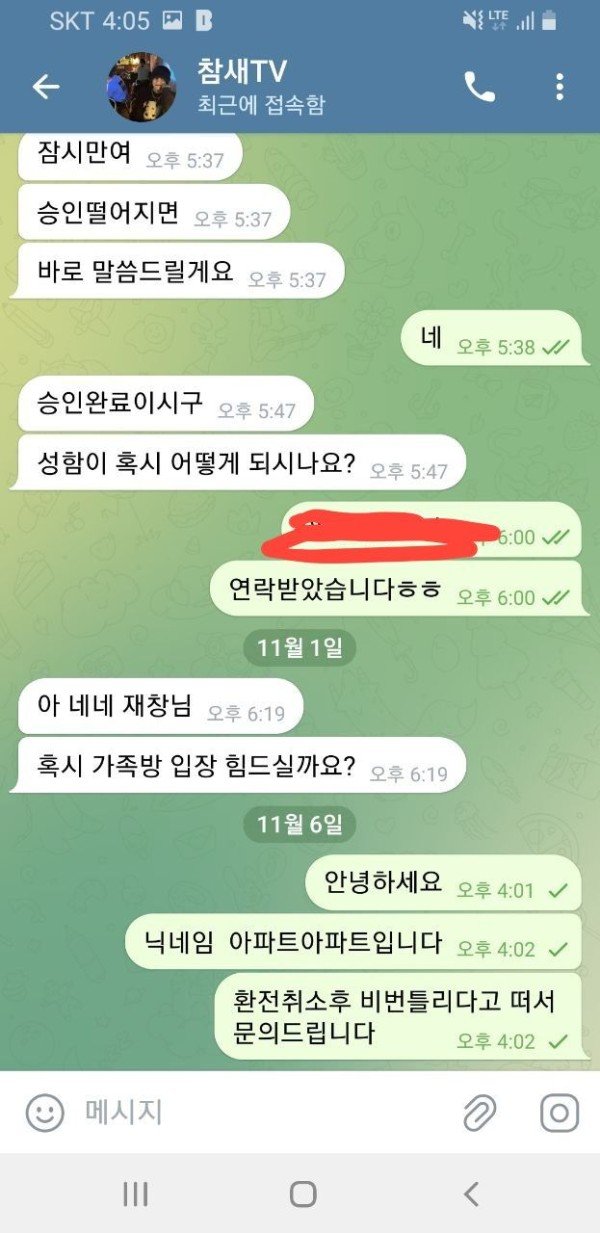Tap the message 성함이 혹시 어떻게 되시나요?
Screen dimensions: 600x1233
pos(239,463)
